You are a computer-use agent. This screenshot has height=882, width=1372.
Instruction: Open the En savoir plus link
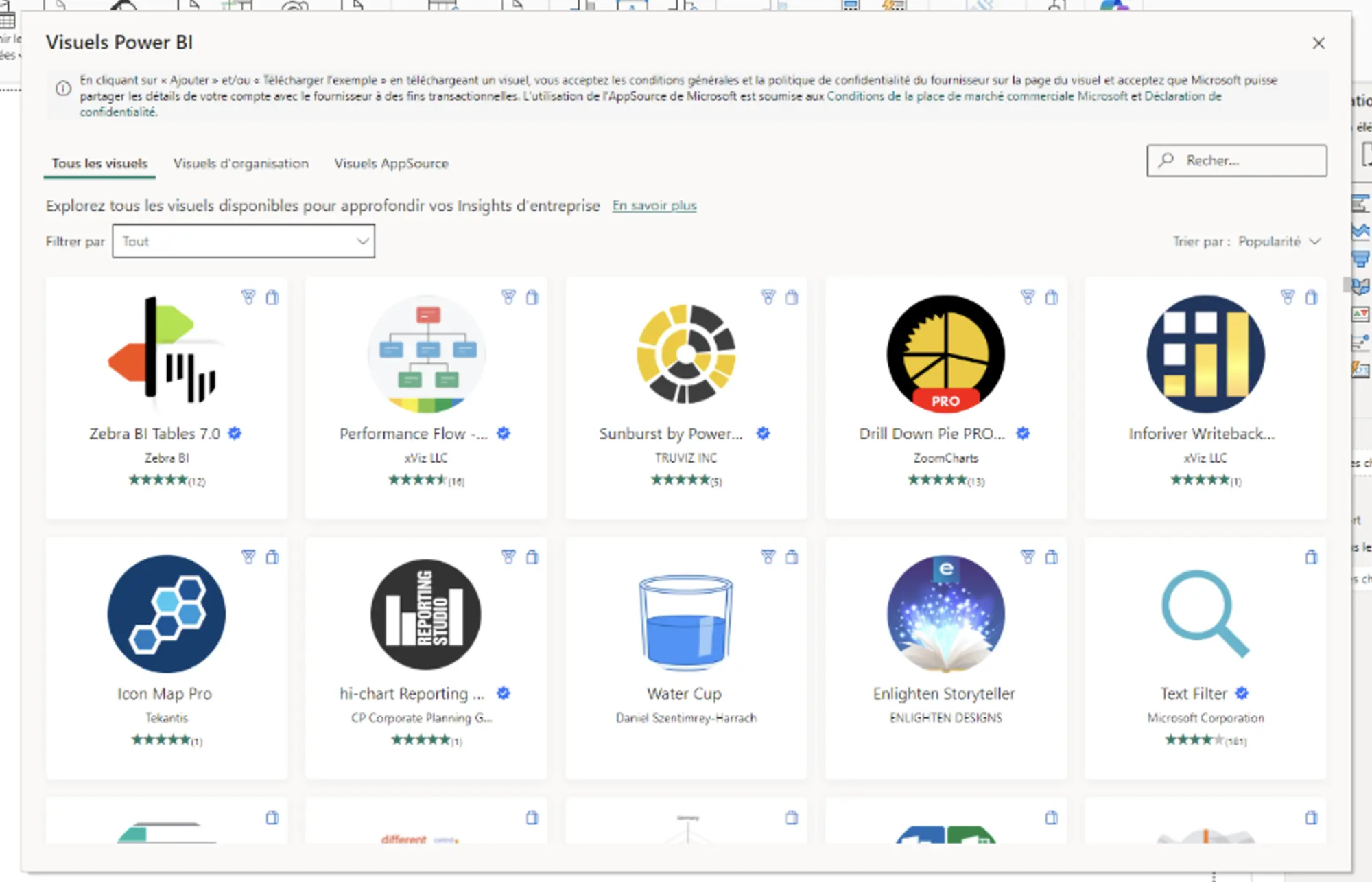tap(654, 205)
